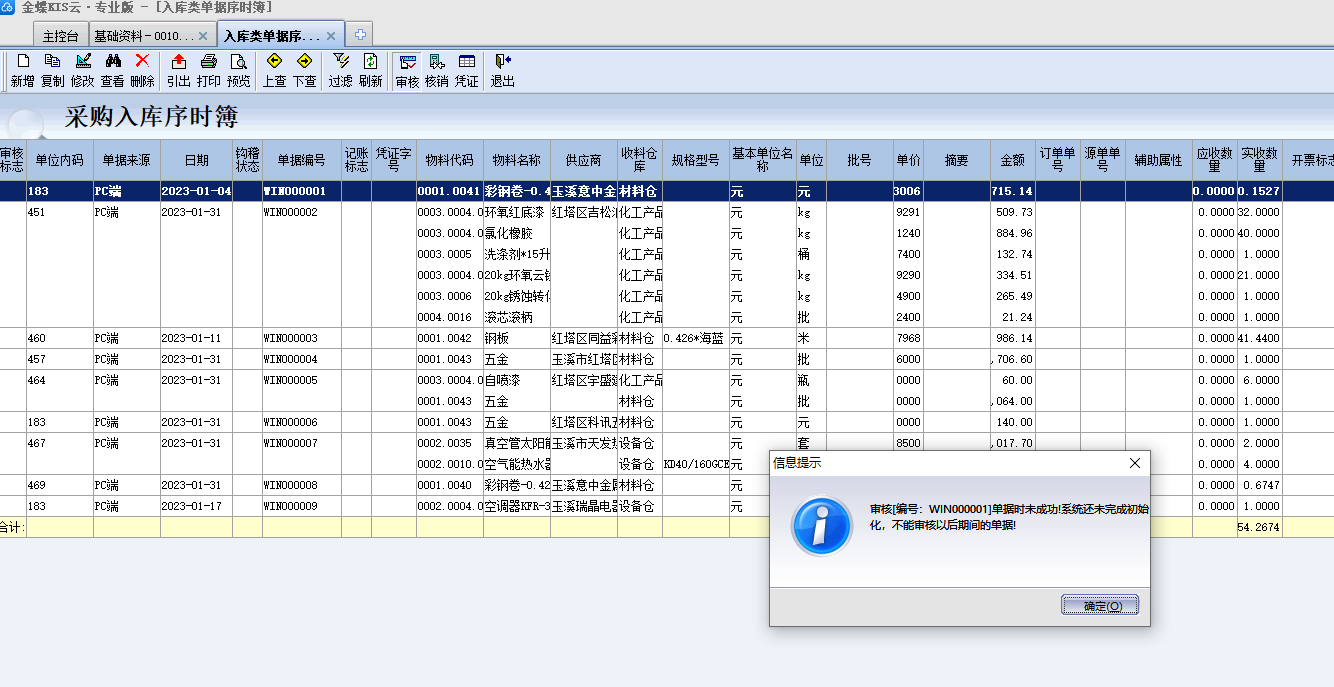Viewport: 1334px width, 687px height.
Task: Click the 物料名称 column header
Action: point(517,160)
